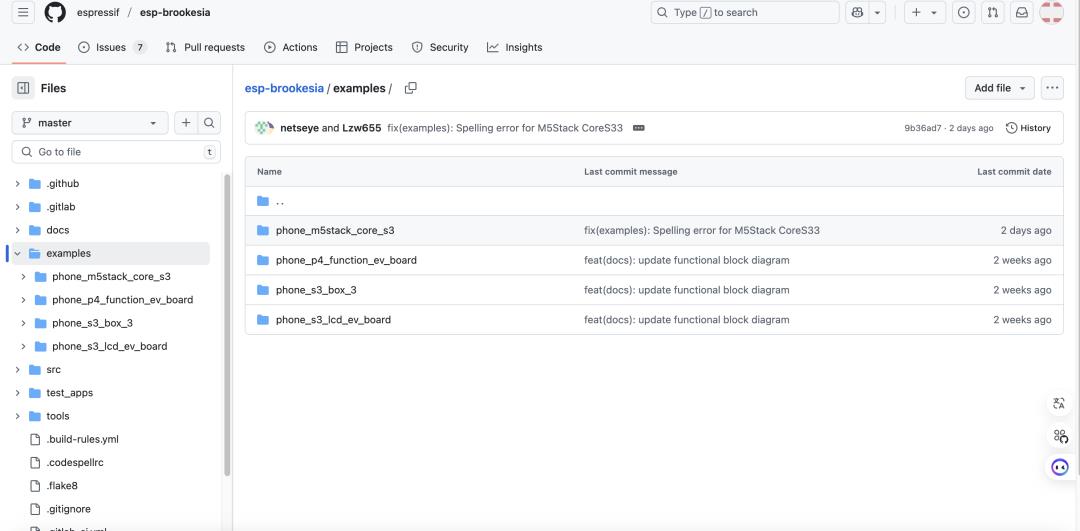
Task: Expand phone_p4_function_ev_board tree chevron
Action: [x=23, y=300]
